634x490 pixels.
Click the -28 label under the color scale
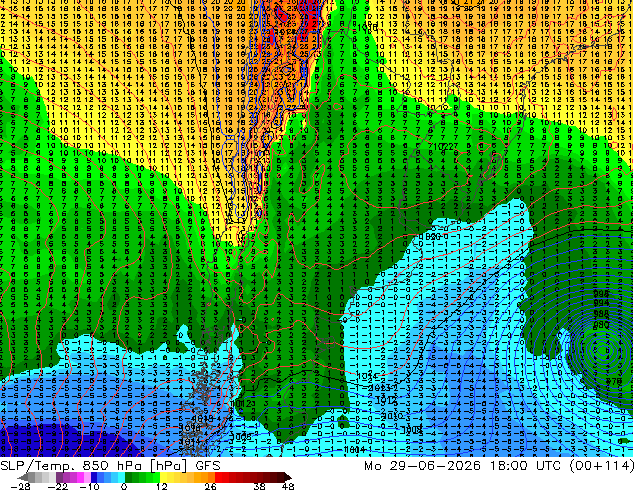20,486
